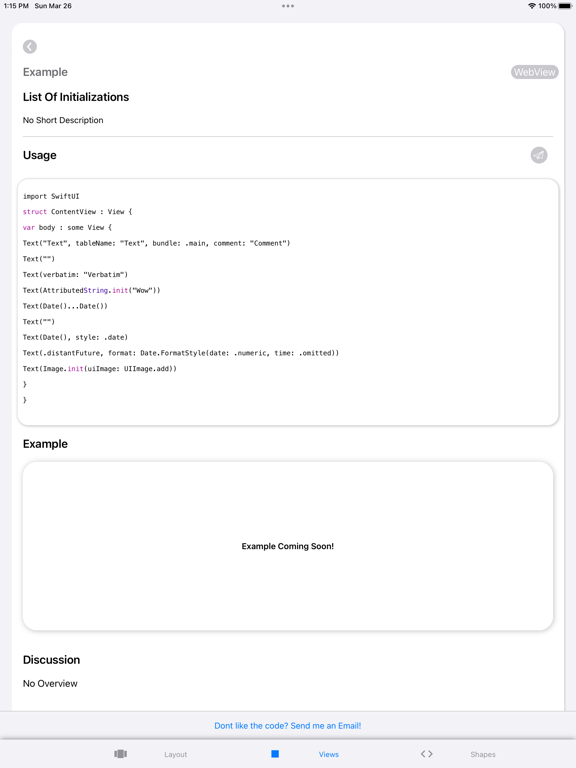
Task: Switch to the Layout tab label
Action: pyautogui.click(x=175, y=754)
